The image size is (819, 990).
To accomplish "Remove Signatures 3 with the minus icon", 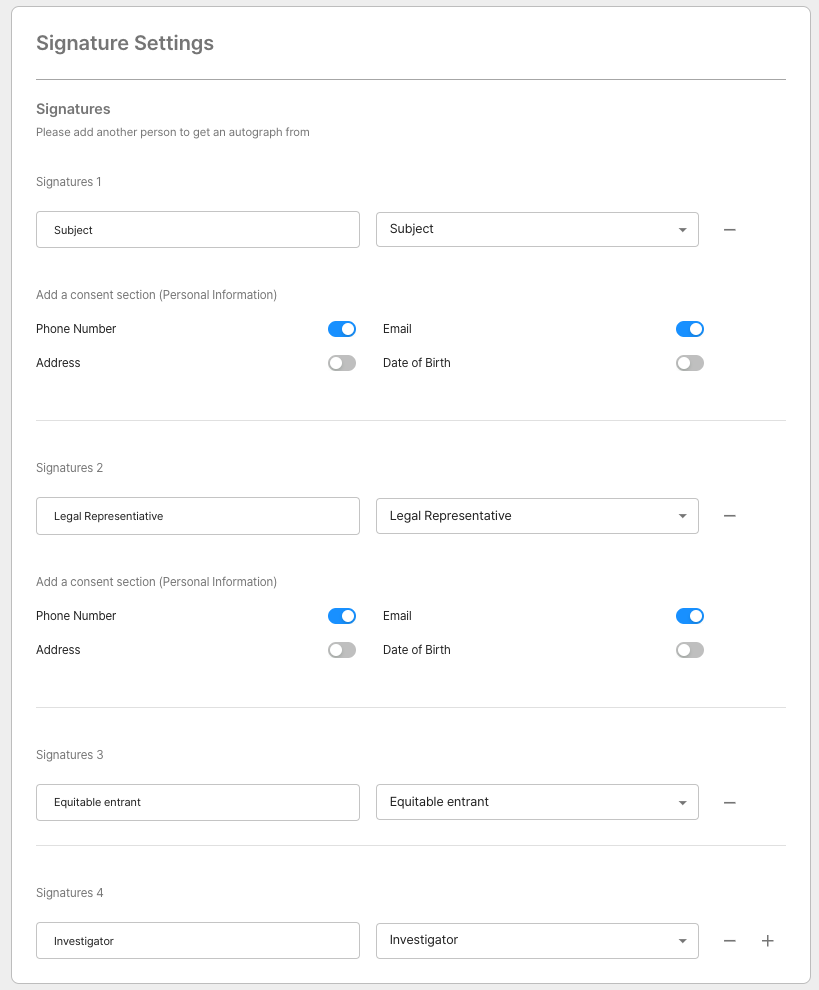I will point(730,803).
